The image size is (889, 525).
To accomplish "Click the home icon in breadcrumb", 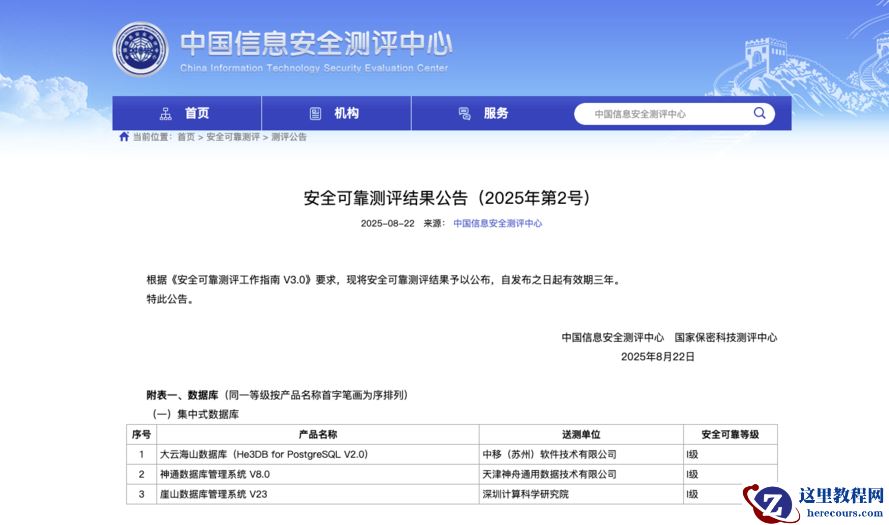I will pos(124,137).
